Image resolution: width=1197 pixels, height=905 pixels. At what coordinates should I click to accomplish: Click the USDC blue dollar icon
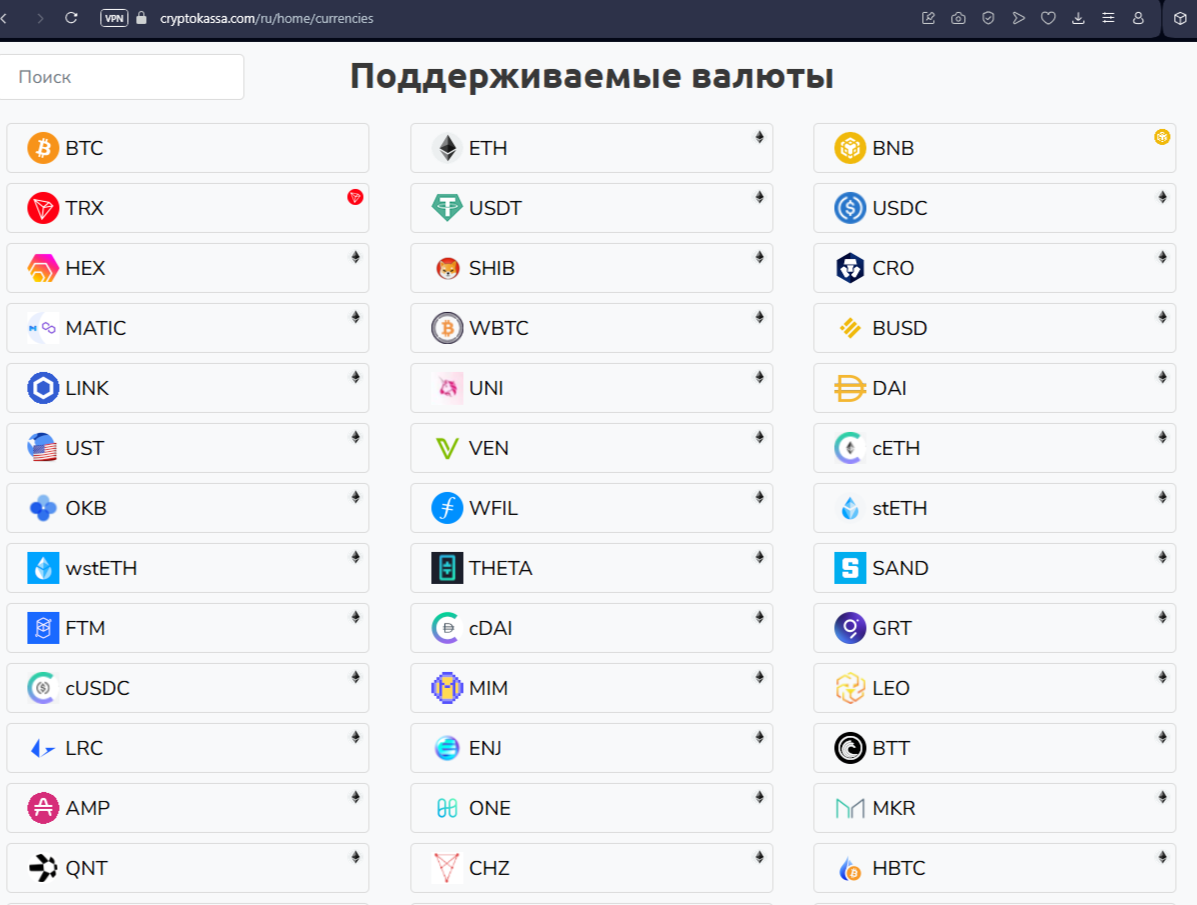(x=850, y=208)
